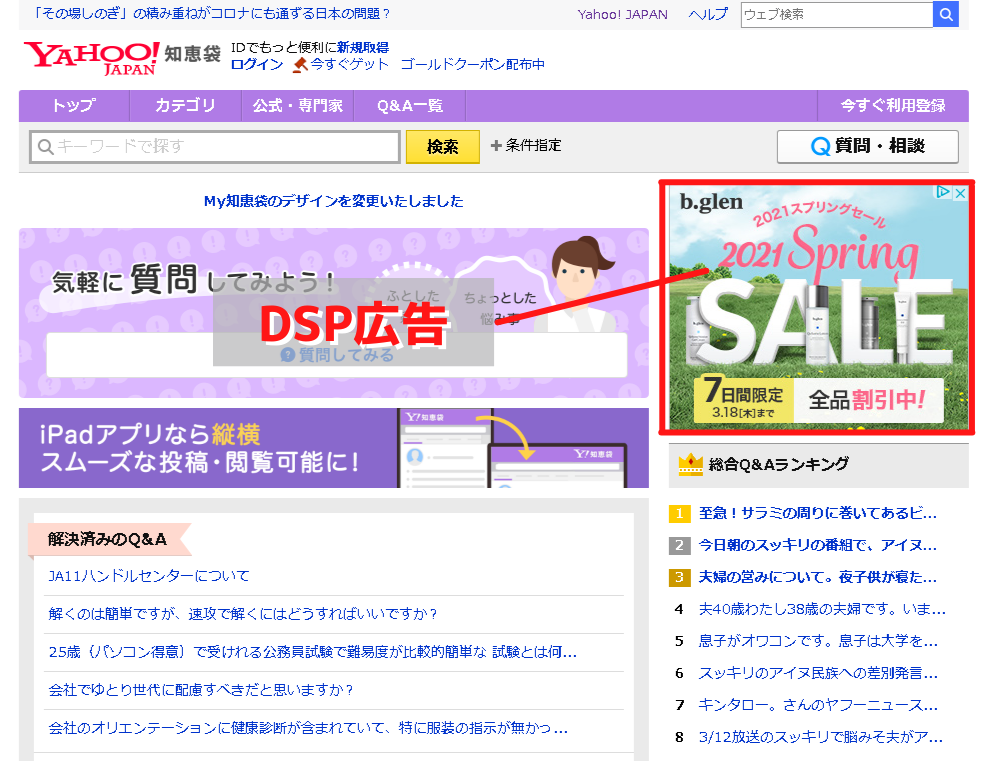Click the auction hammer icon near 今すぐゲット
Screen dimensions: 988x761
pos(300,65)
